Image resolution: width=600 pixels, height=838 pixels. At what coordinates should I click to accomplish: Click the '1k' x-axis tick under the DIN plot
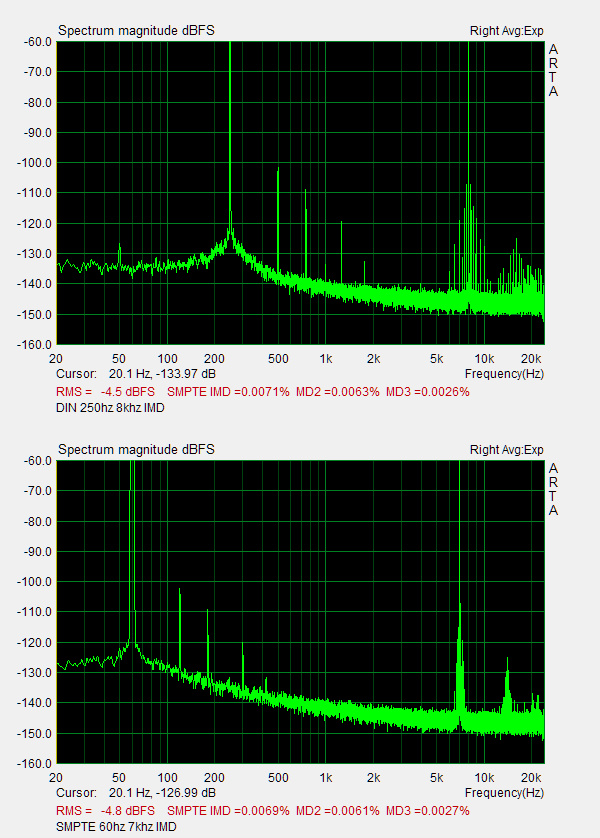[325, 359]
